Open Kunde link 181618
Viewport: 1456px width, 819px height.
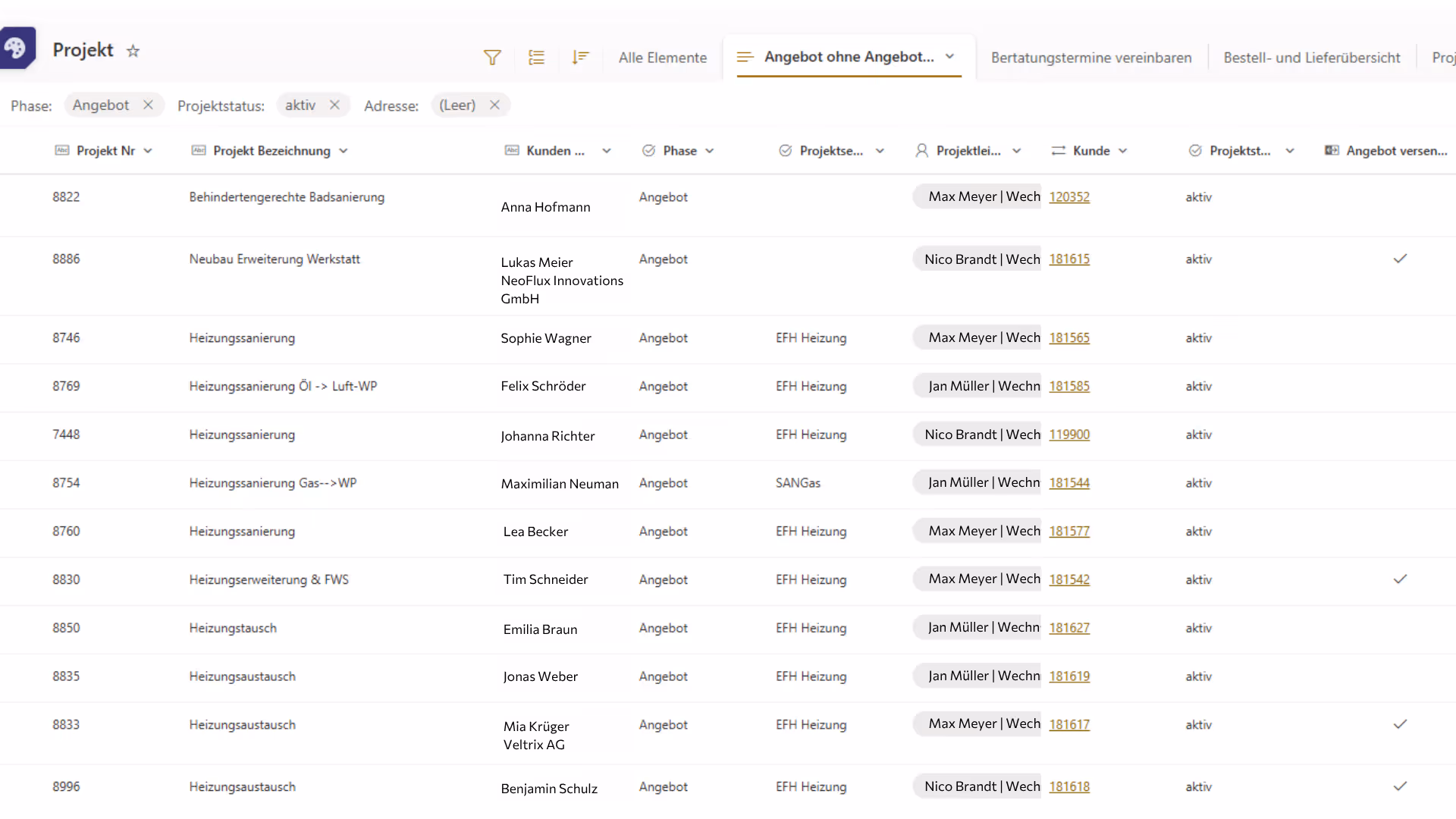point(1069,787)
